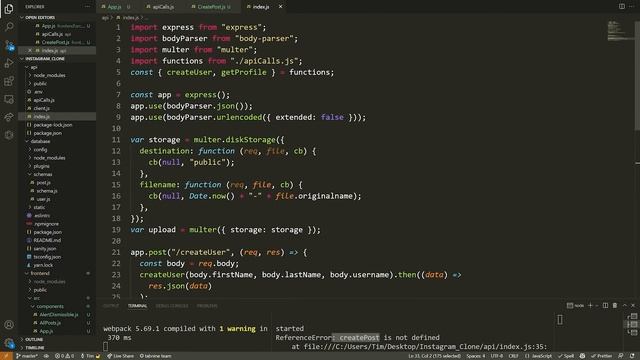Change Spaces: 4 indentation setting

pyautogui.click(x=476, y=356)
